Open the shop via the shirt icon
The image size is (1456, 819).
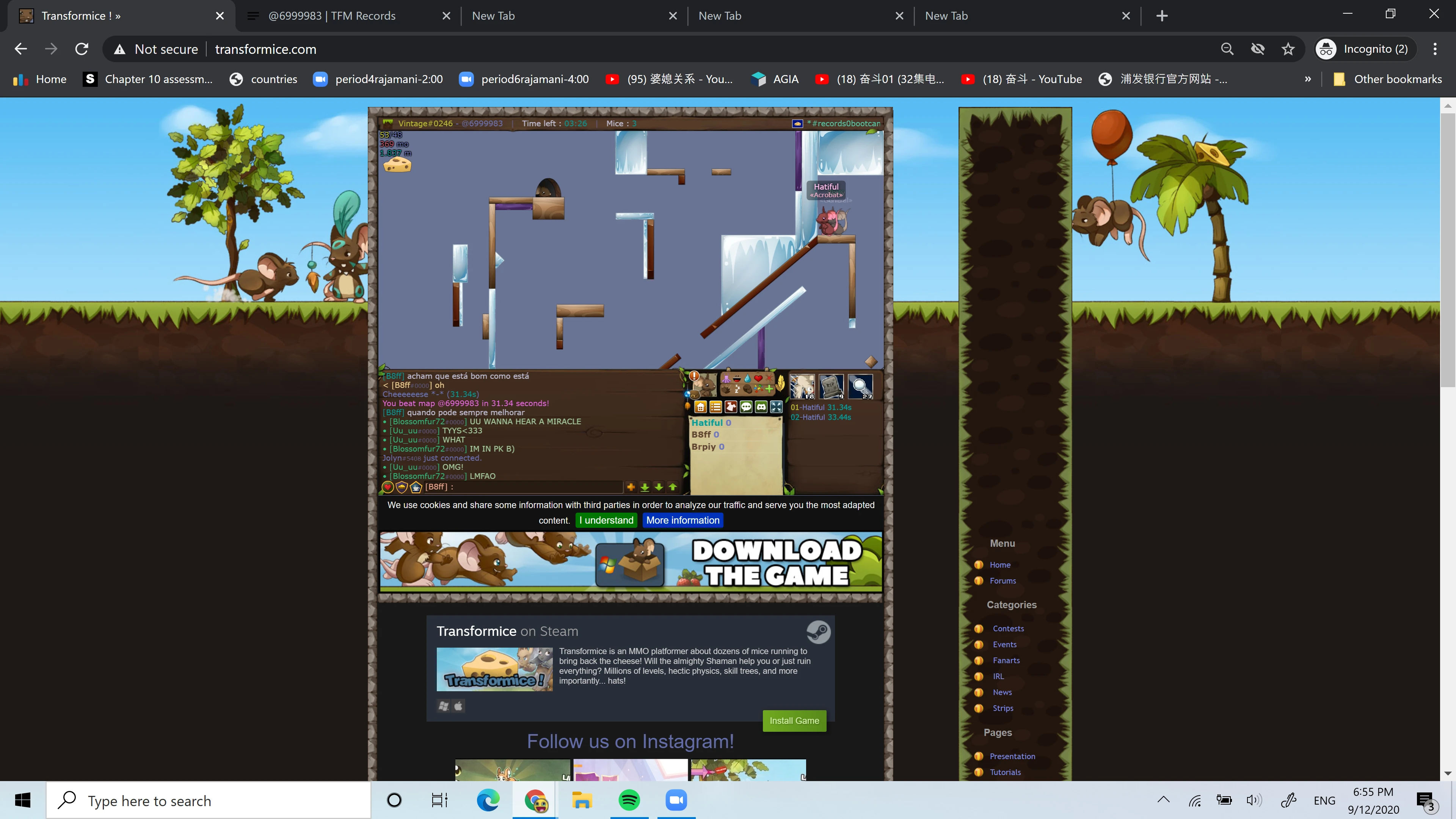point(731,407)
